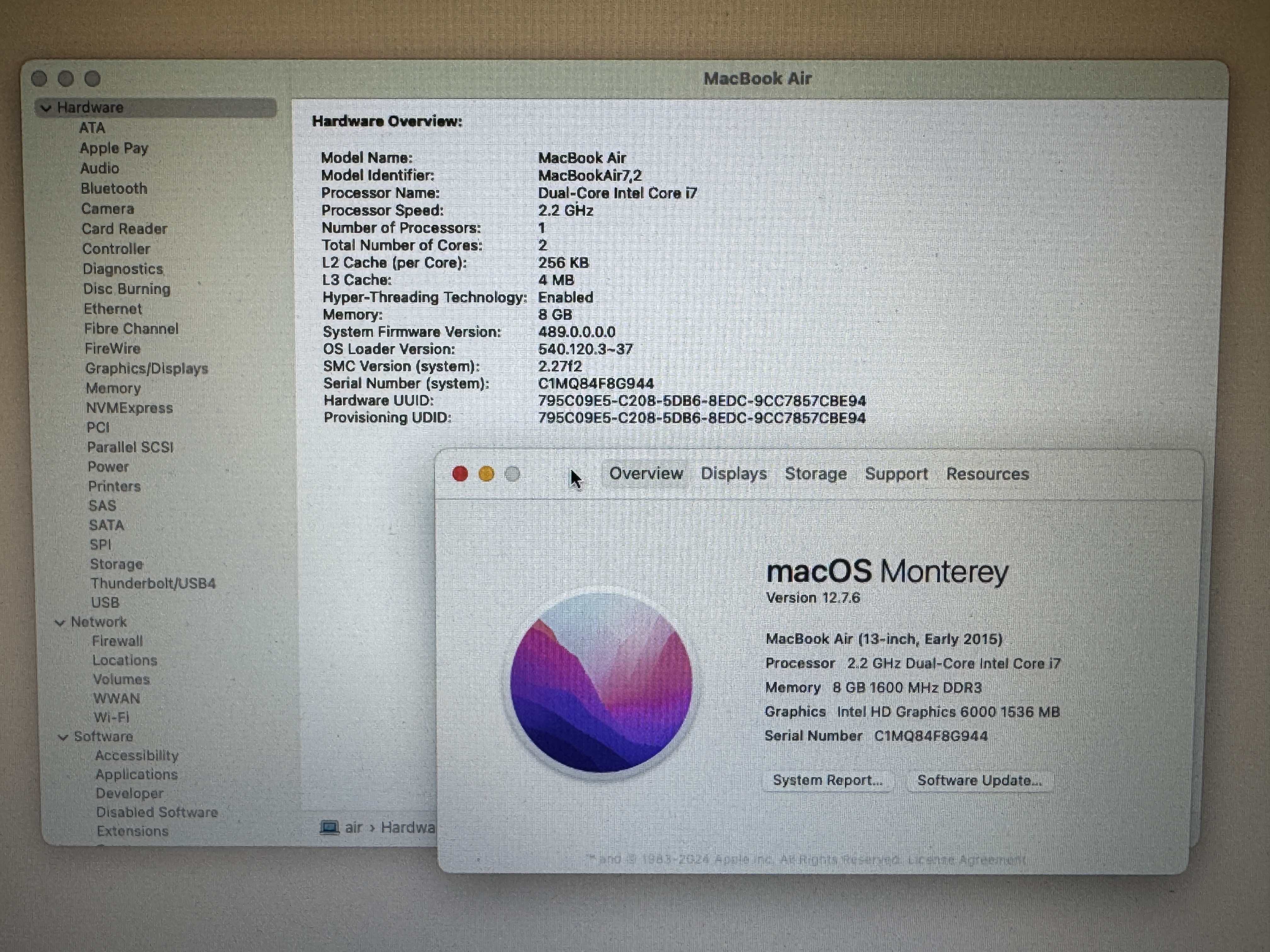Open the License Agreement link

pyautogui.click(x=966, y=859)
